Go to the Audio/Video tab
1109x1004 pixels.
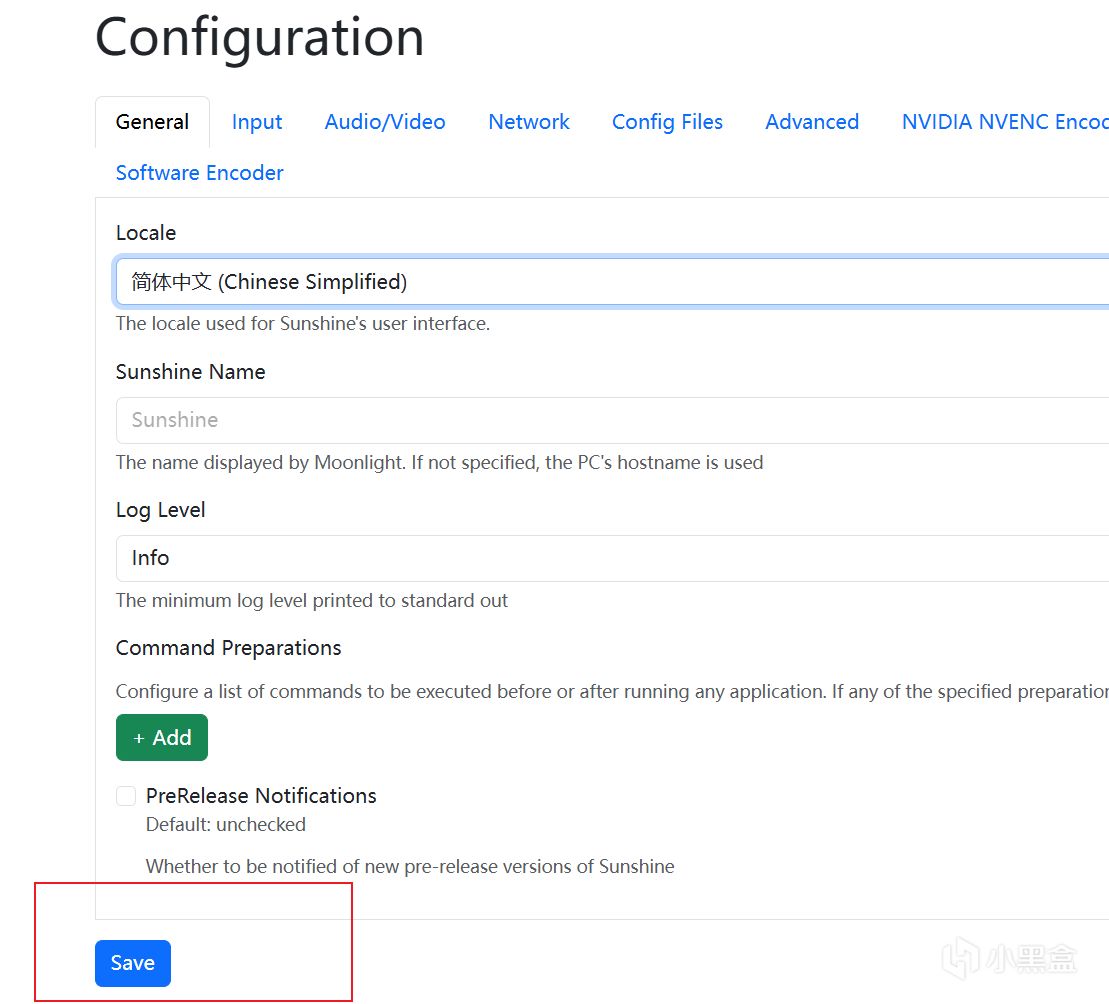pyautogui.click(x=385, y=122)
